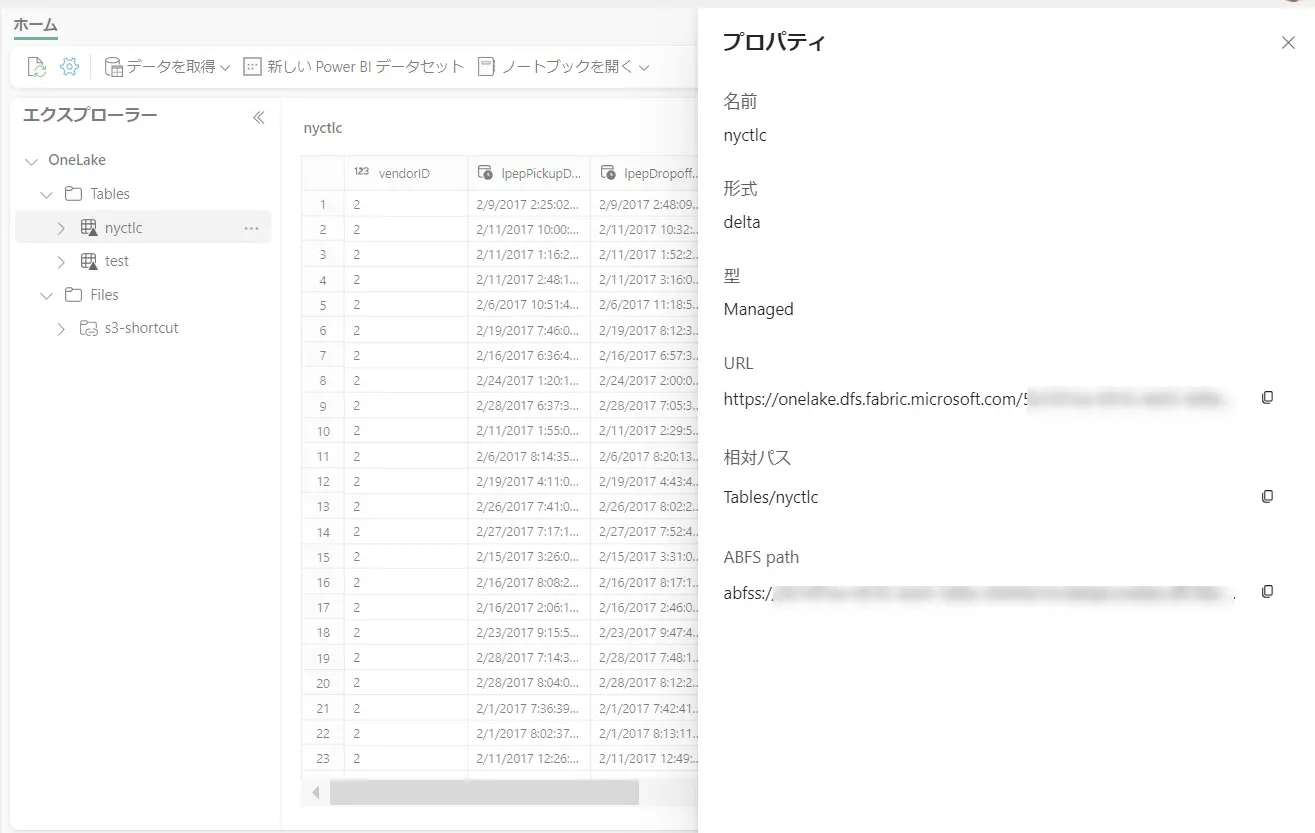
Task: Expand the s3-shortcut folder chevron
Action: (x=61, y=329)
